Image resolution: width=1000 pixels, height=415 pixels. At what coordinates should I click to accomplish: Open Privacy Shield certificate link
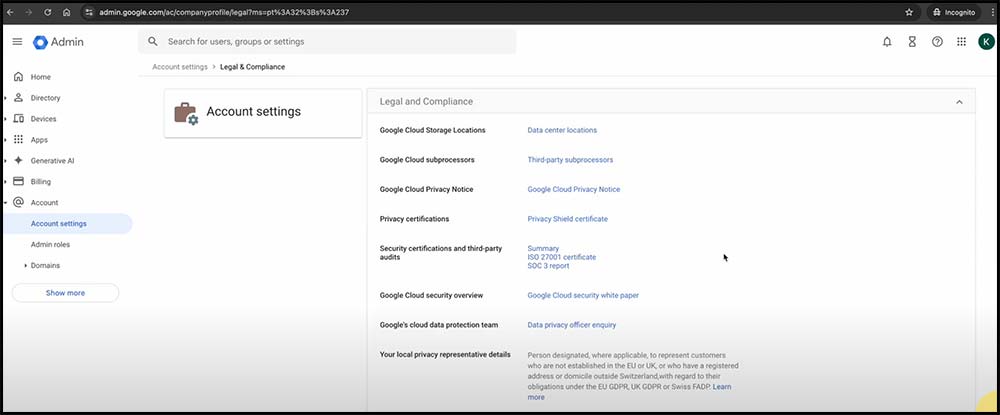pos(568,219)
